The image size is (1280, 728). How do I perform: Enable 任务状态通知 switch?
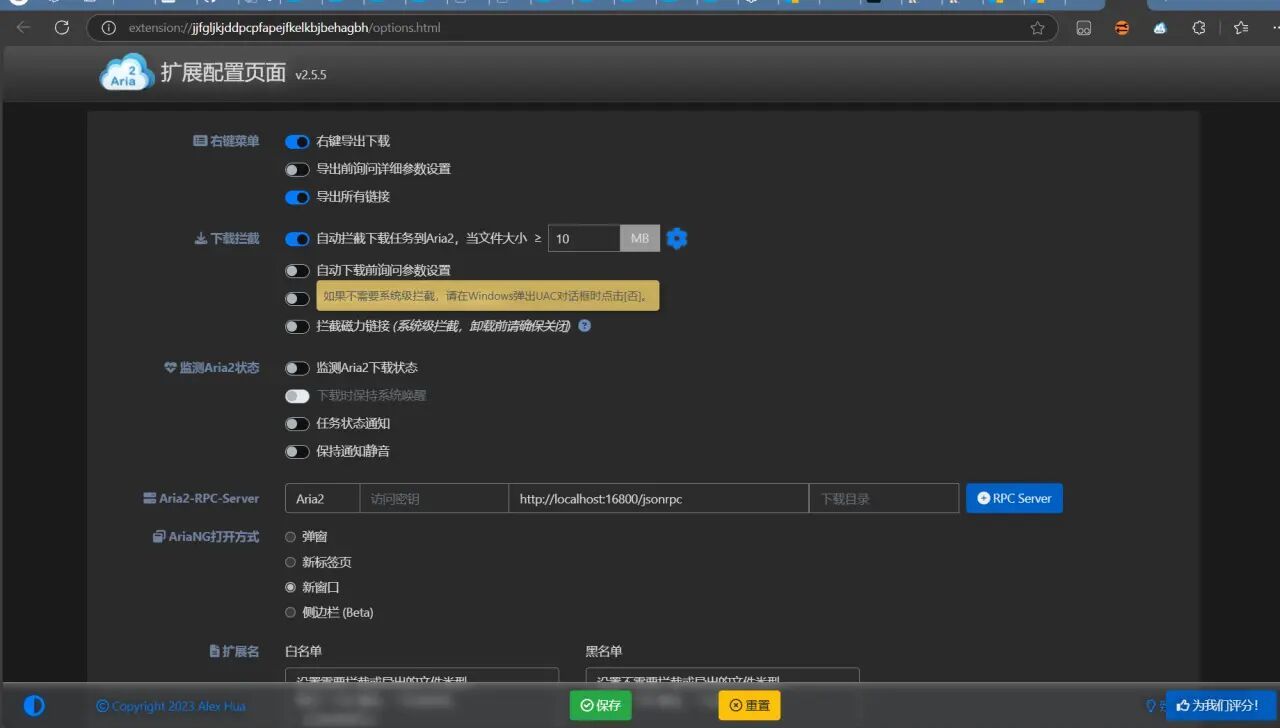click(297, 424)
